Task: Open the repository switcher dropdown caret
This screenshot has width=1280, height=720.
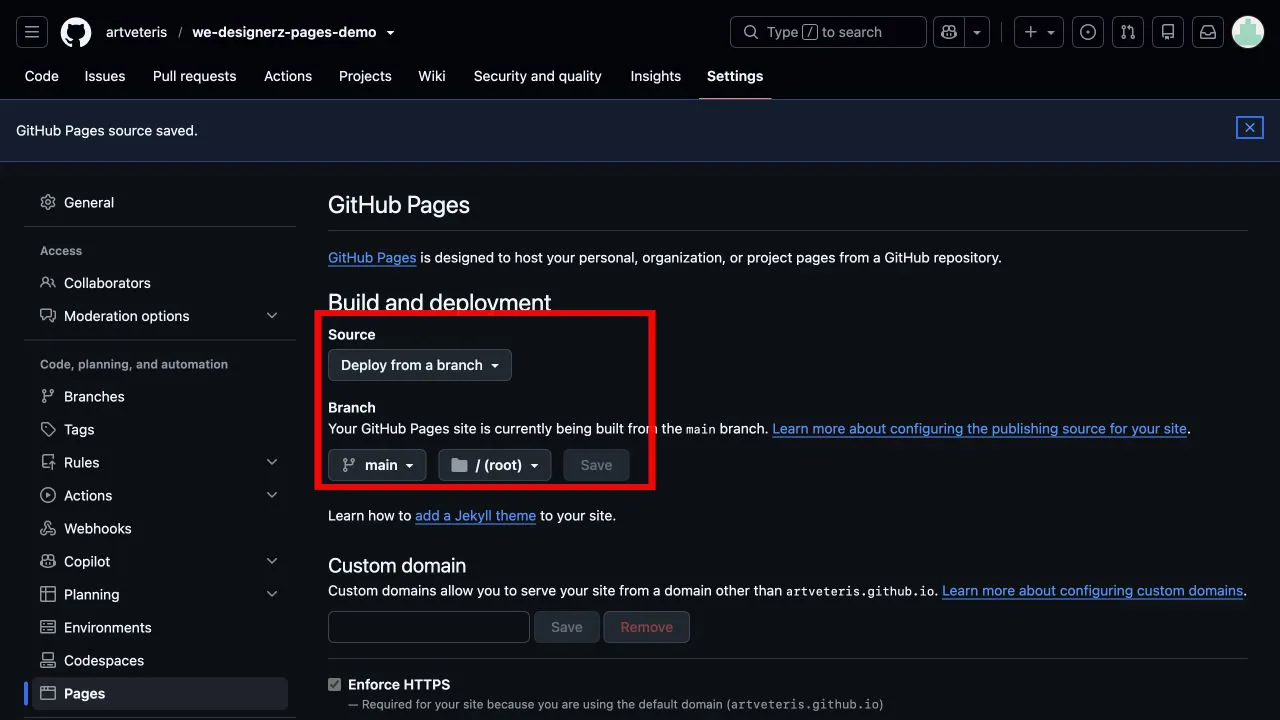Action: click(x=390, y=33)
